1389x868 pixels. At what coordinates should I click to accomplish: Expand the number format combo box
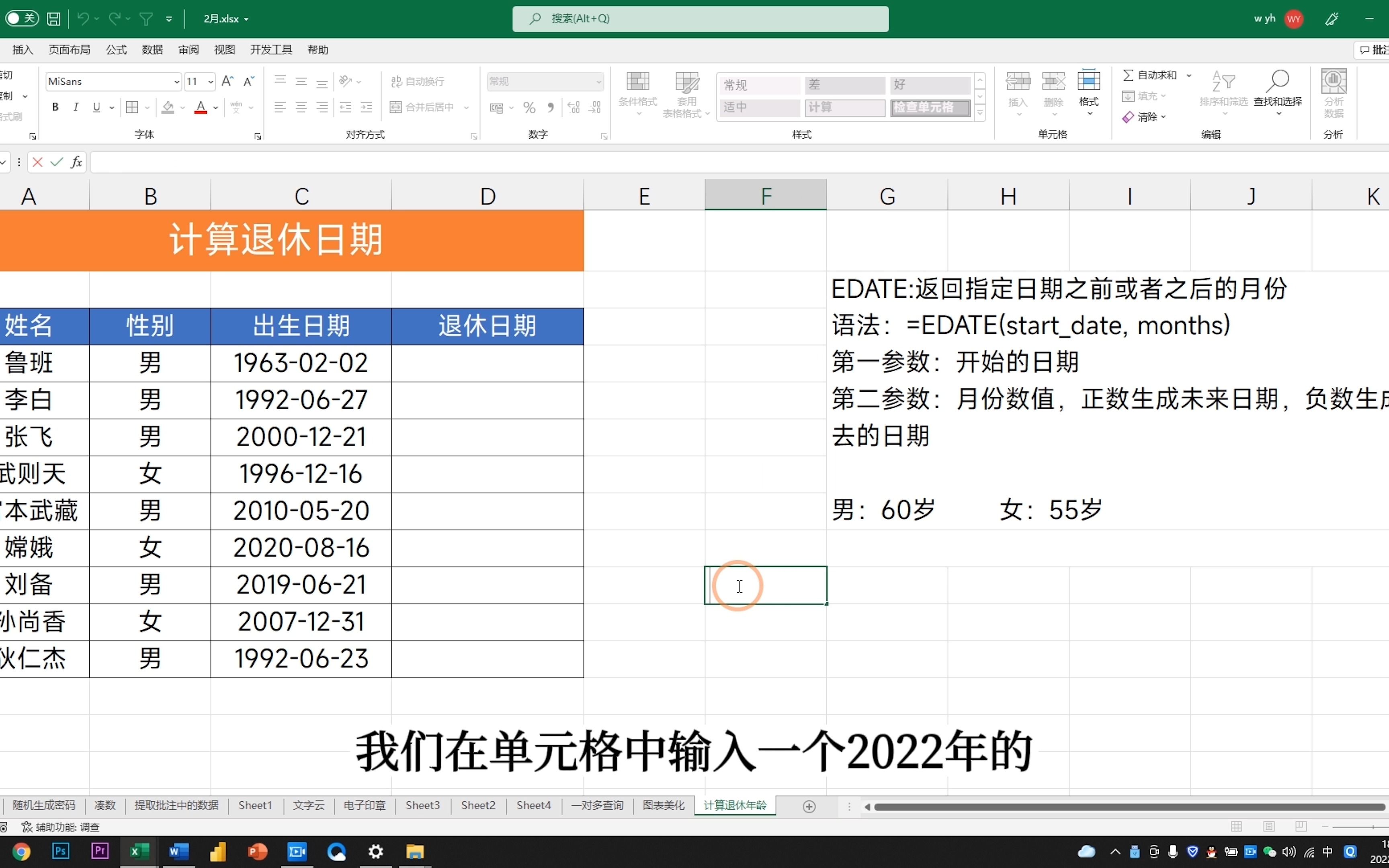[598, 82]
